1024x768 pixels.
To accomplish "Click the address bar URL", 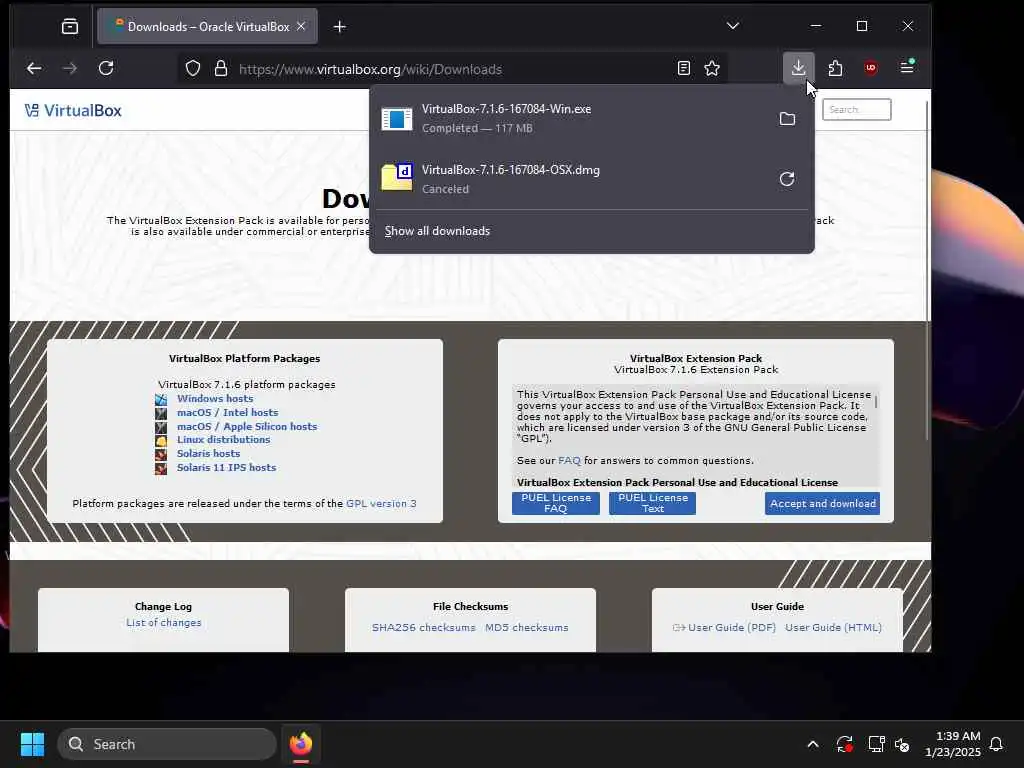I will (x=370, y=69).
